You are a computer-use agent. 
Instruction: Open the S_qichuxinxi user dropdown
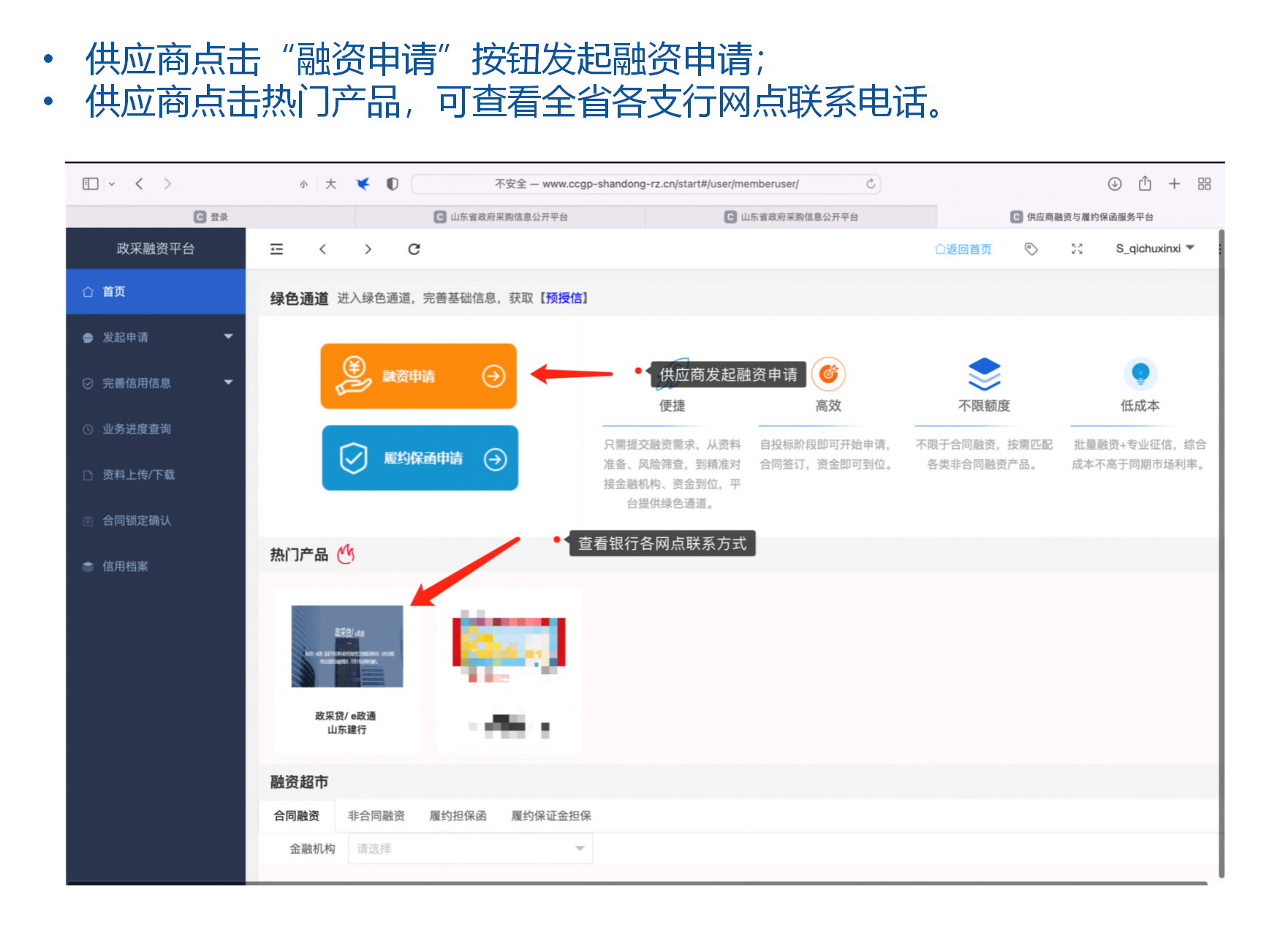point(1155,249)
